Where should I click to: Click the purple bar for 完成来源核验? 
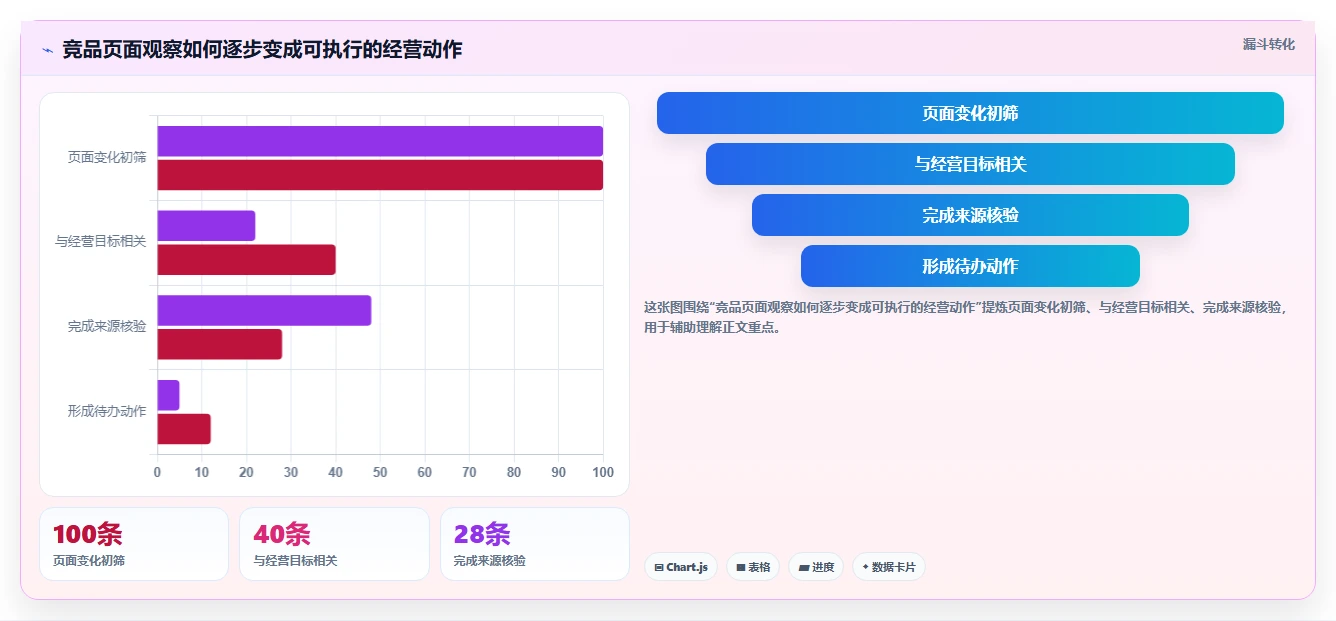click(264, 310)
